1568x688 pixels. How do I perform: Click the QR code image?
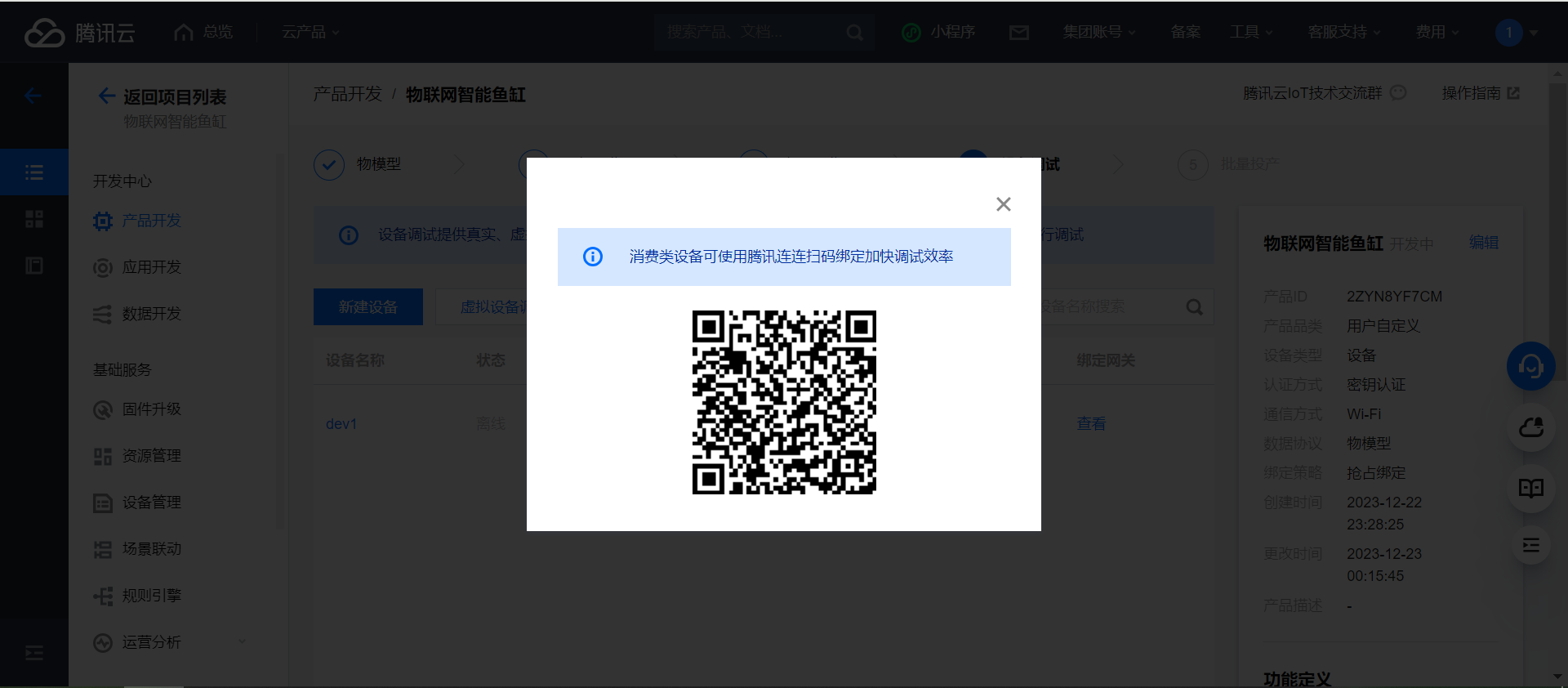coord(784,402)
